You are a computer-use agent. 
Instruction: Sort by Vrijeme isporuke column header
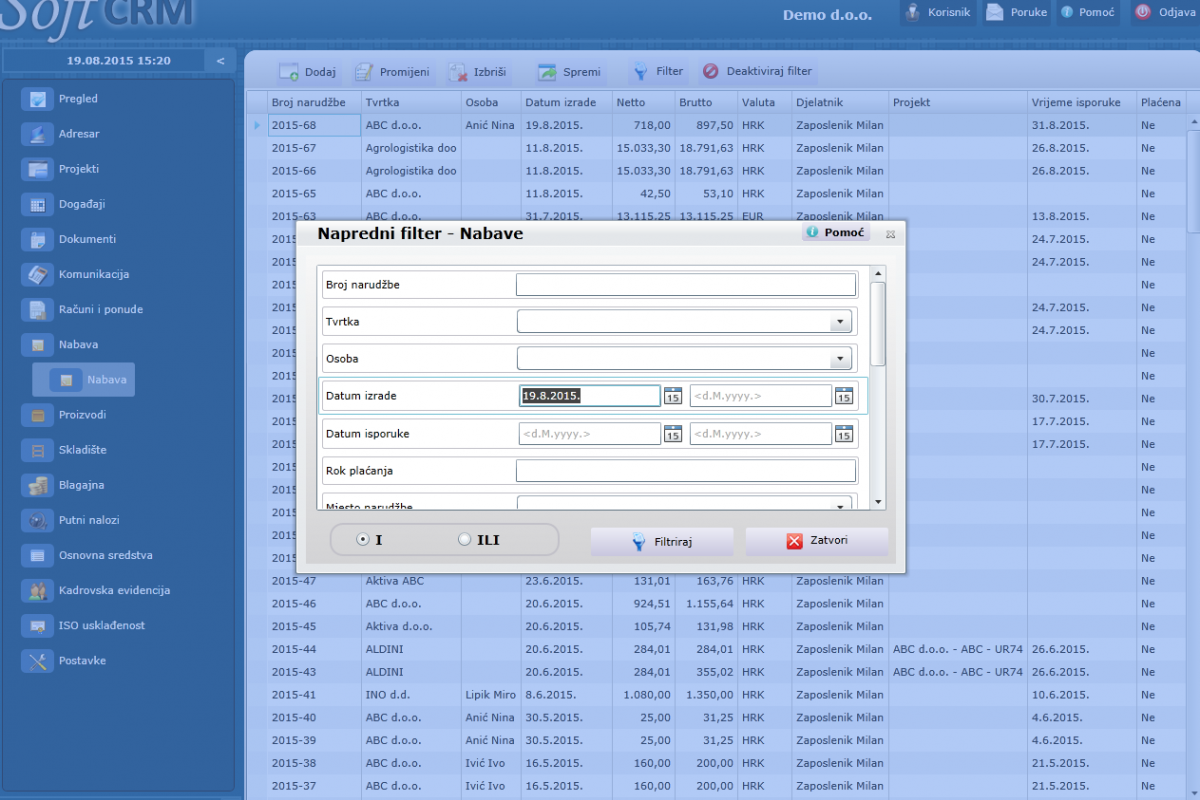point(1082,102)
